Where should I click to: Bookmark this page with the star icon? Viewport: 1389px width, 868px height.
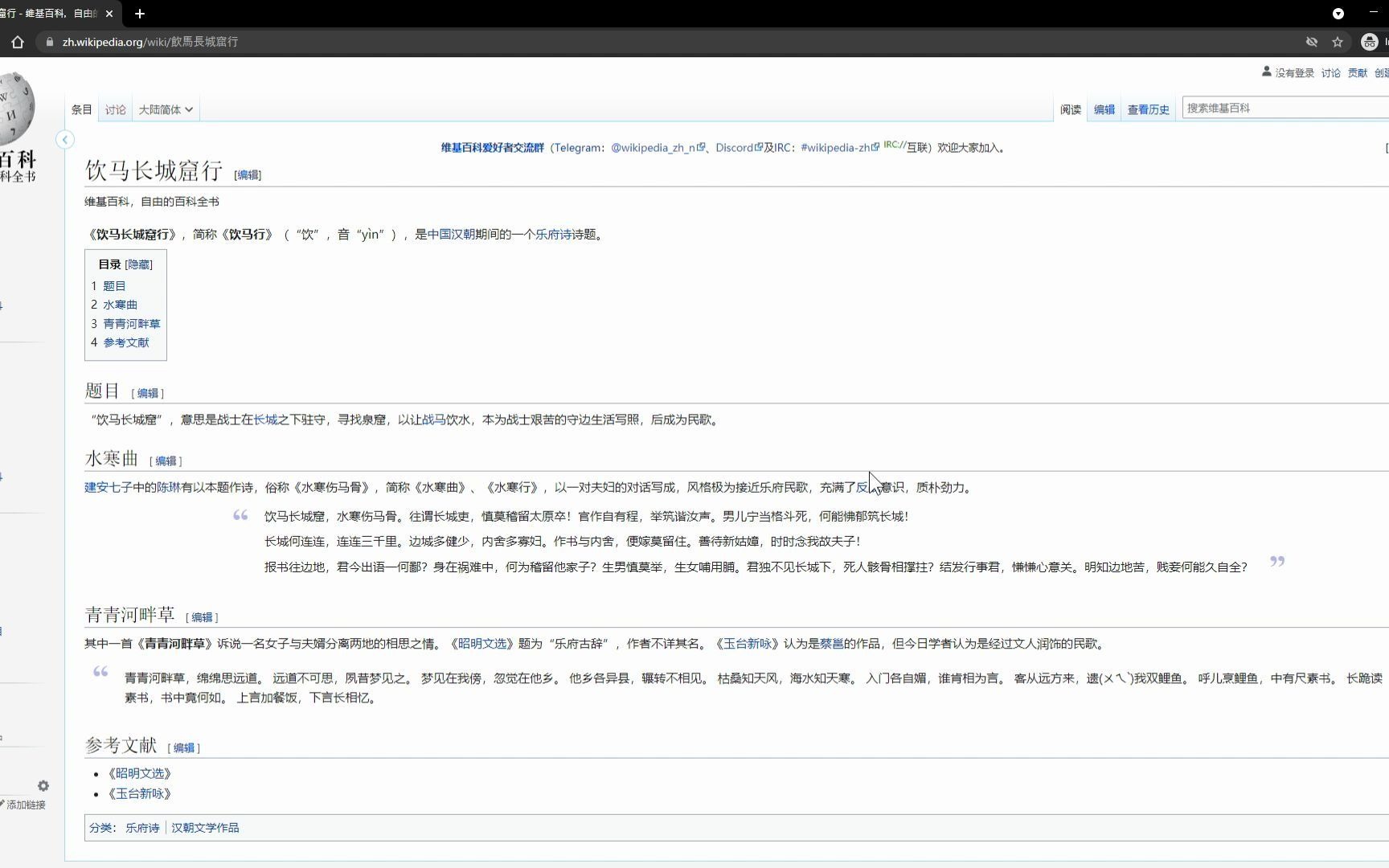(x=1338, y=42)
